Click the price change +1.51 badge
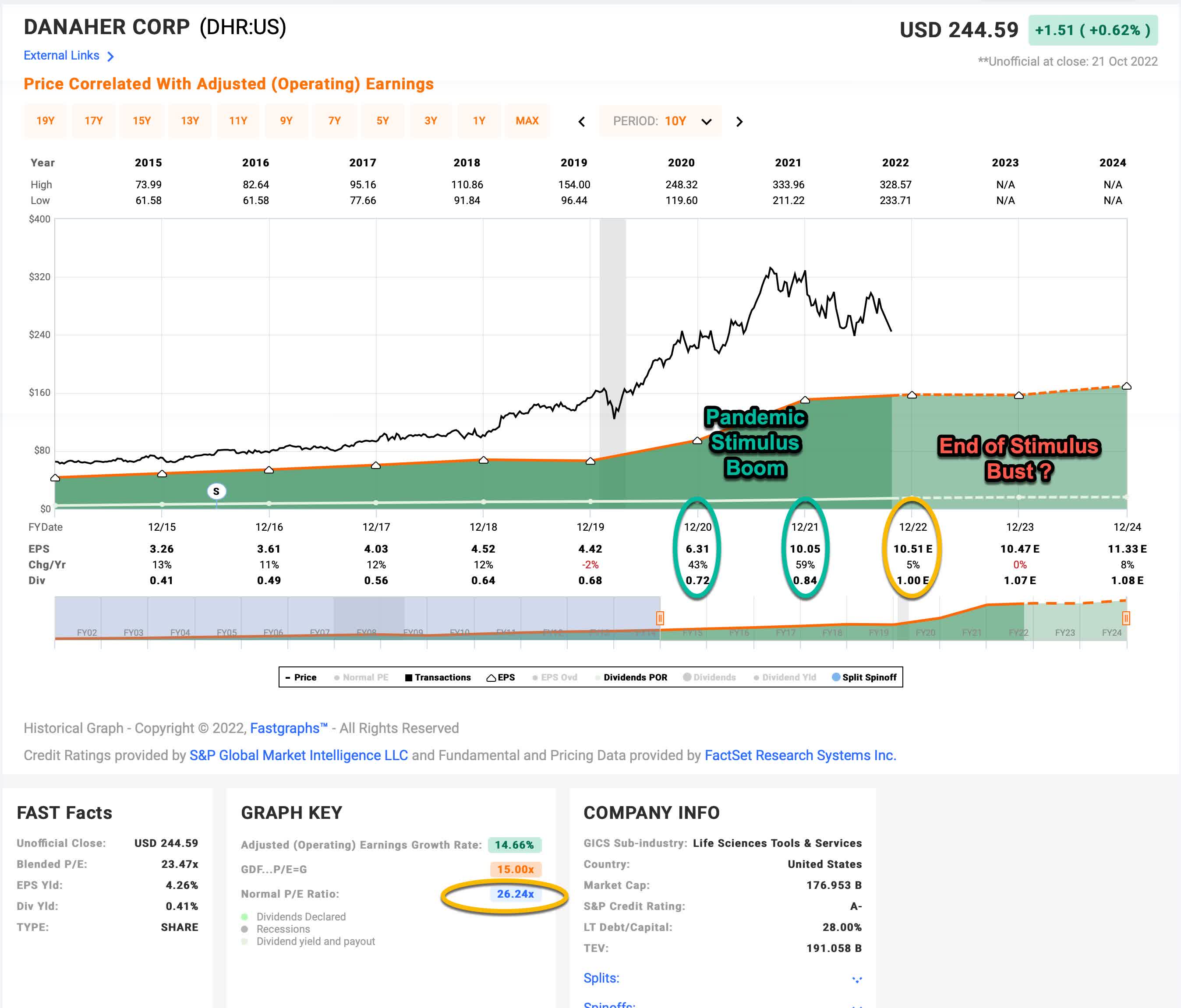 pos(1093,30)
